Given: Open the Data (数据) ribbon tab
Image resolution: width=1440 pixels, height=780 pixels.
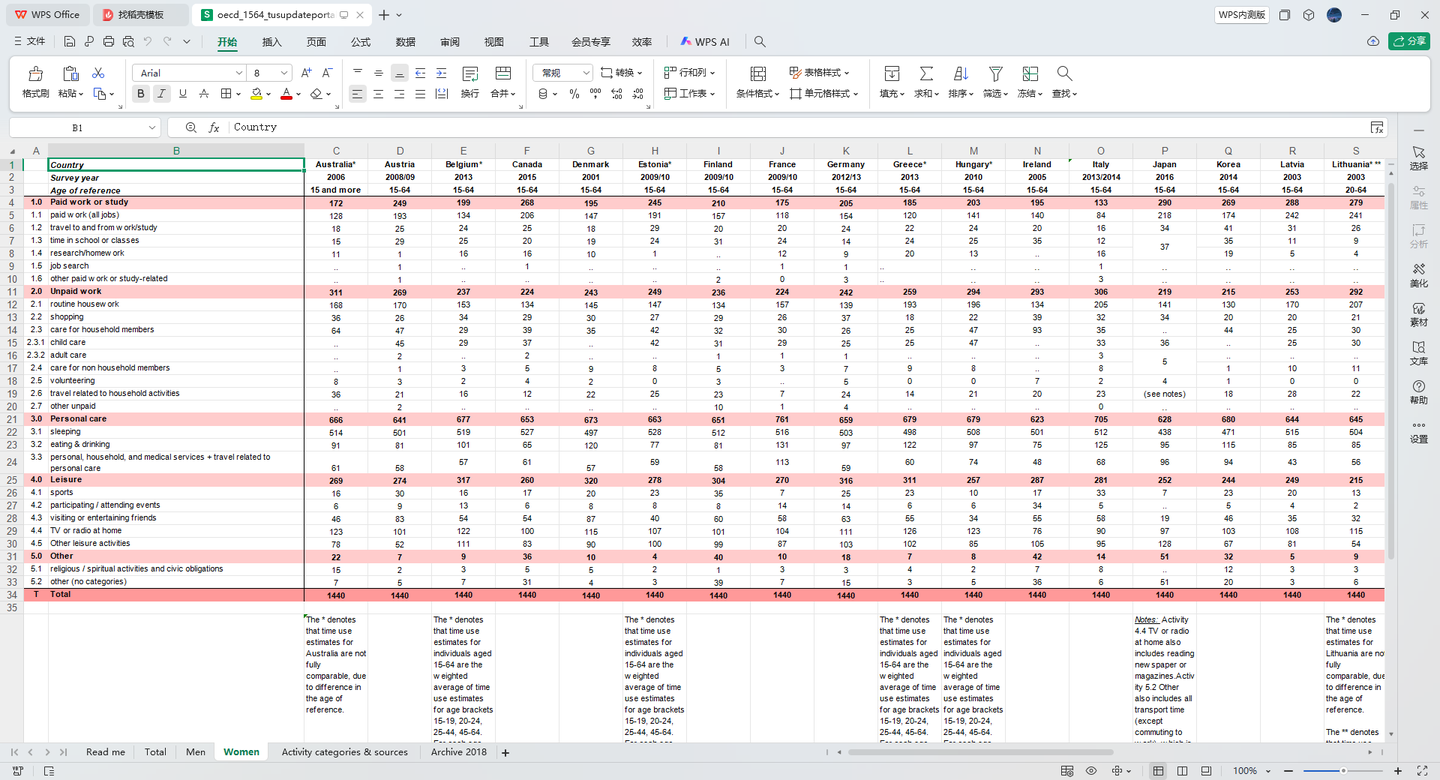Looking at the screenshot, I should click(405, 42).
